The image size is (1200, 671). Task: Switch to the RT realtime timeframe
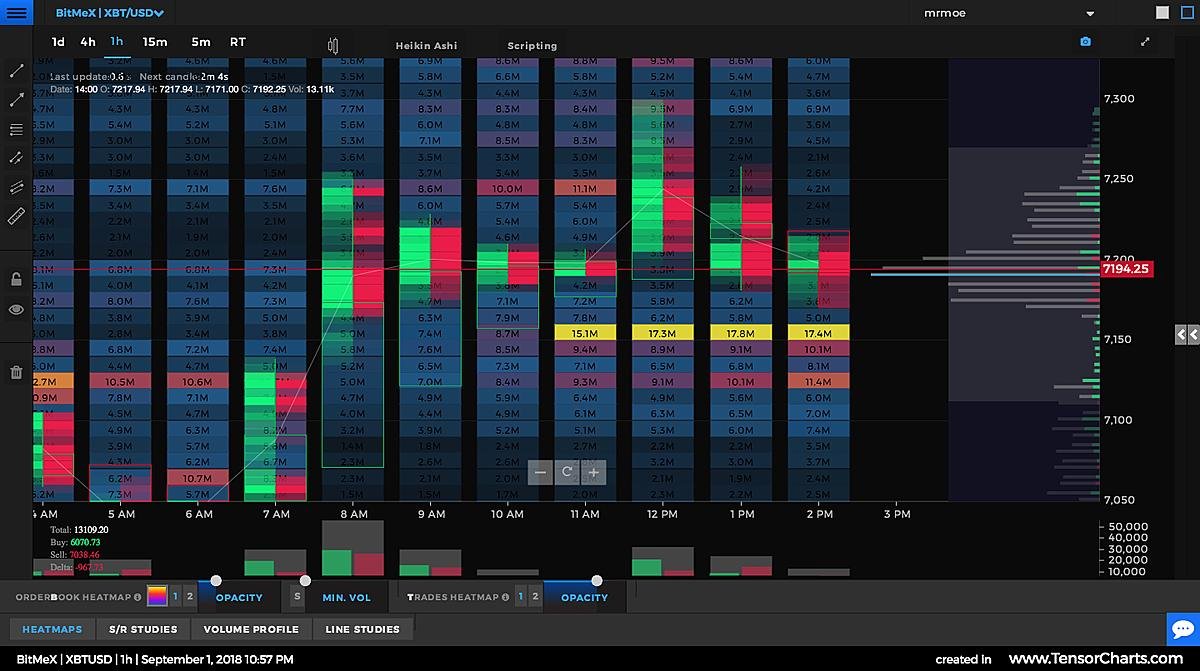[x=238, y=42]
